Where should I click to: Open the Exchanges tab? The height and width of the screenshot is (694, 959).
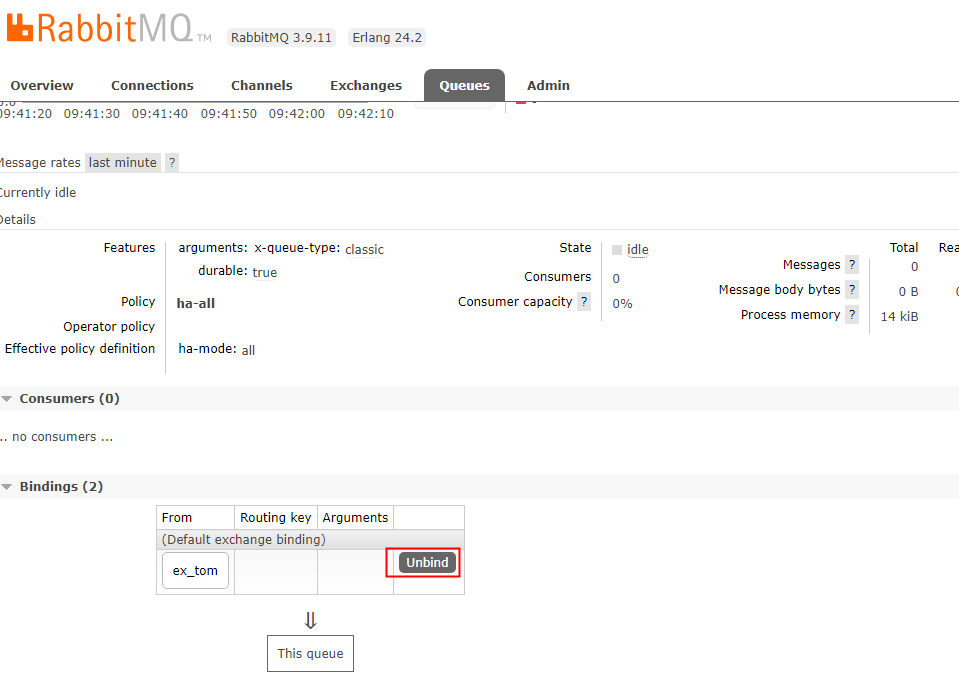click(x=366, y=86)
